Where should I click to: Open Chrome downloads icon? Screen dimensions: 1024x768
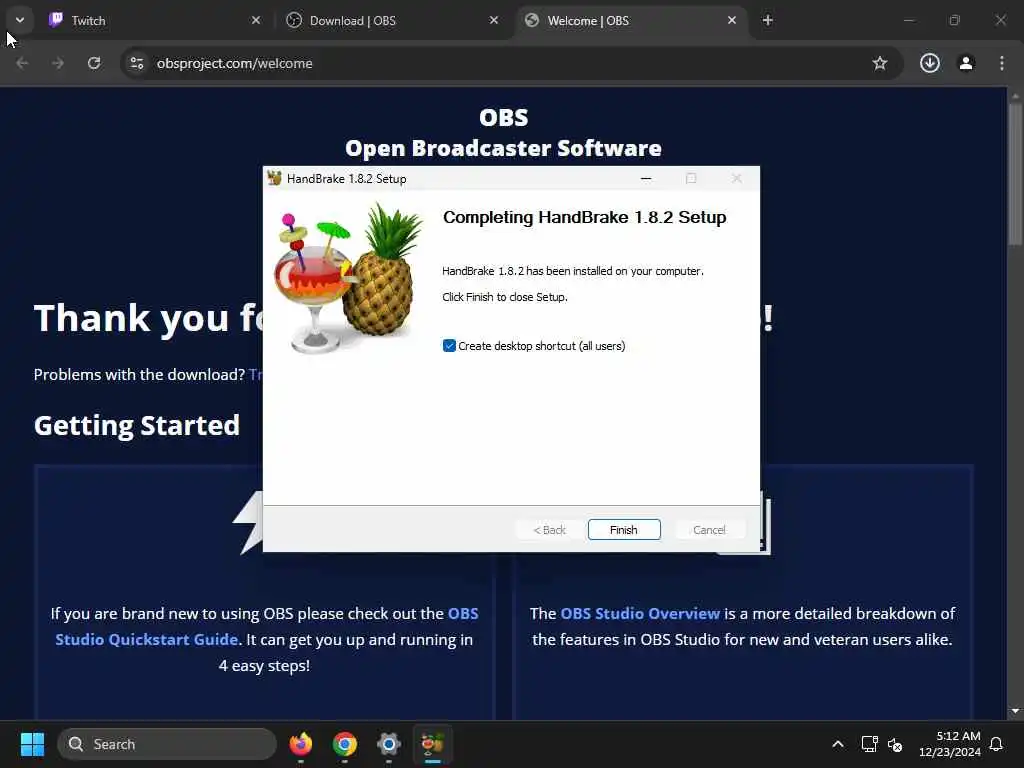coord(930,63)
